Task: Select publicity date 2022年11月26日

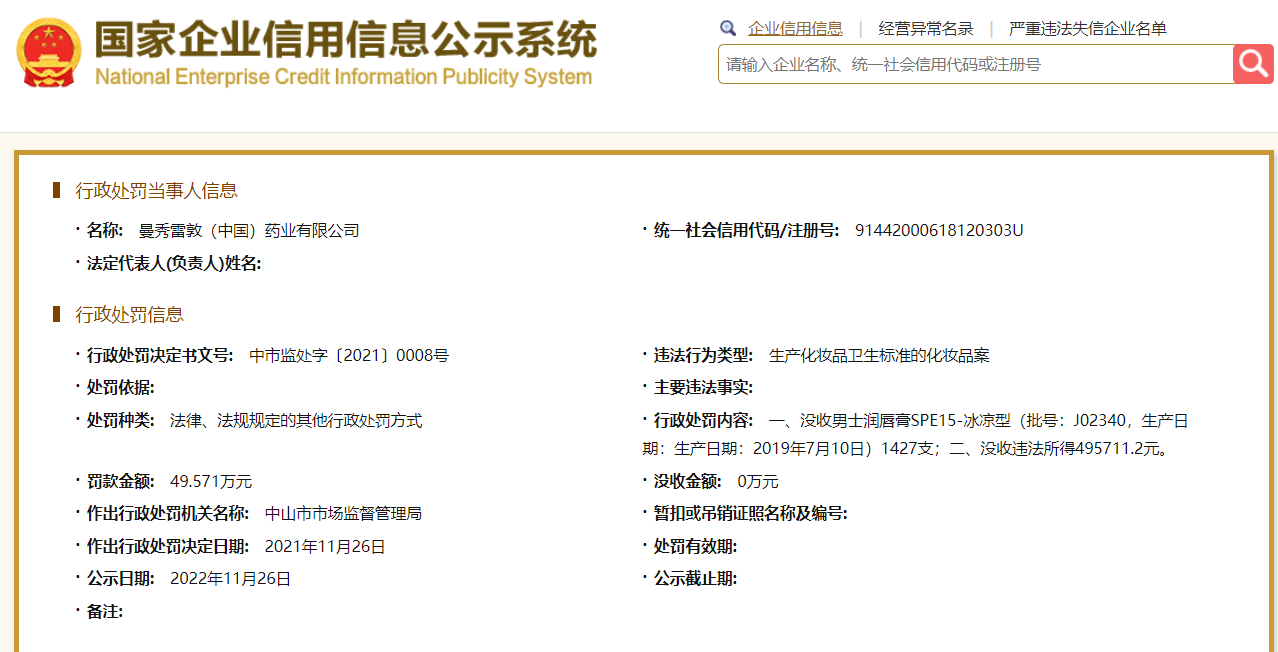Action: pyautogui.click(x=231, y=579)
